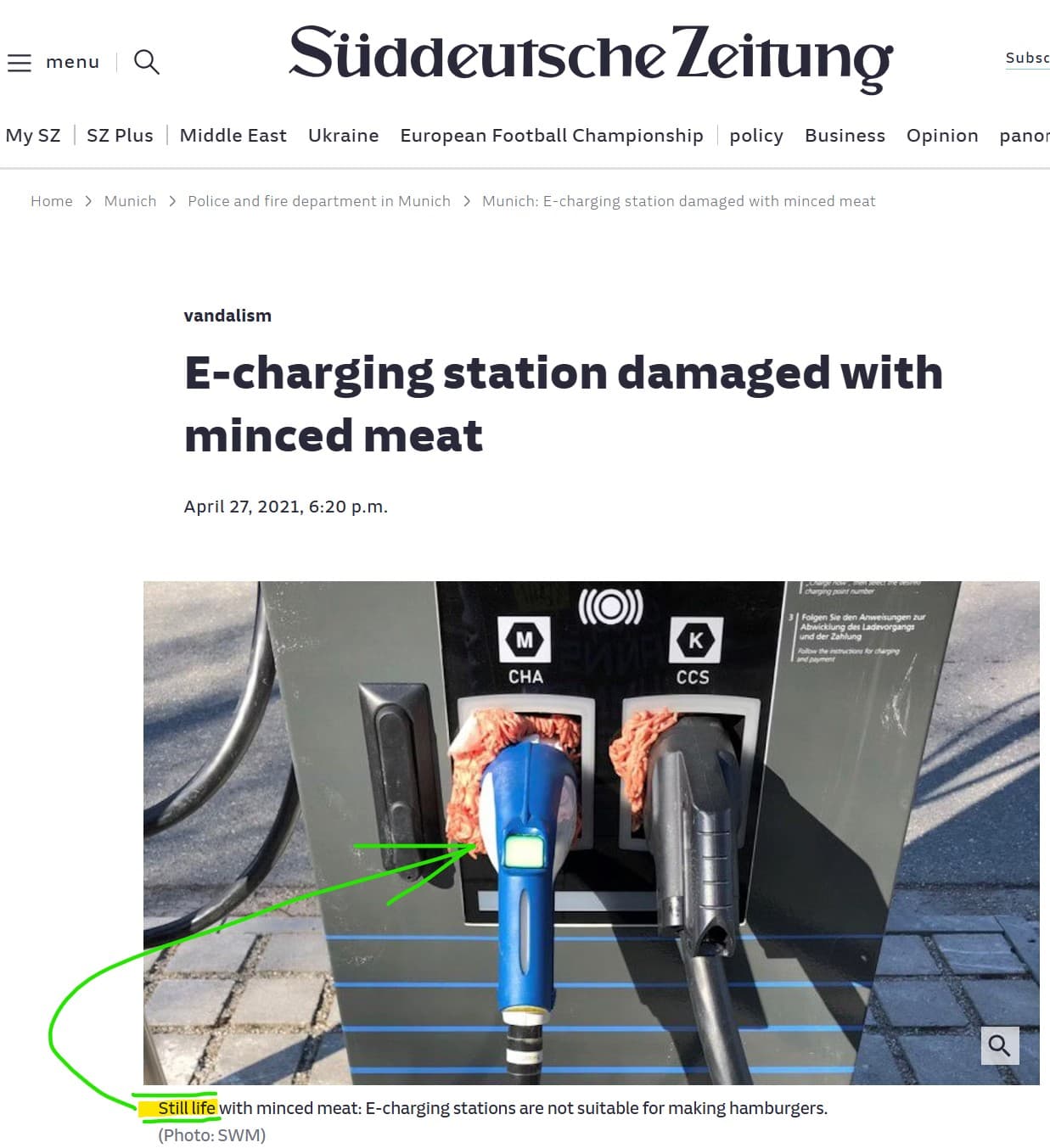The width and height of the screenshot is (1050, 1148).
Task: Open European Football Championship section
Action: pyautogui.click(x=552, y=136)
